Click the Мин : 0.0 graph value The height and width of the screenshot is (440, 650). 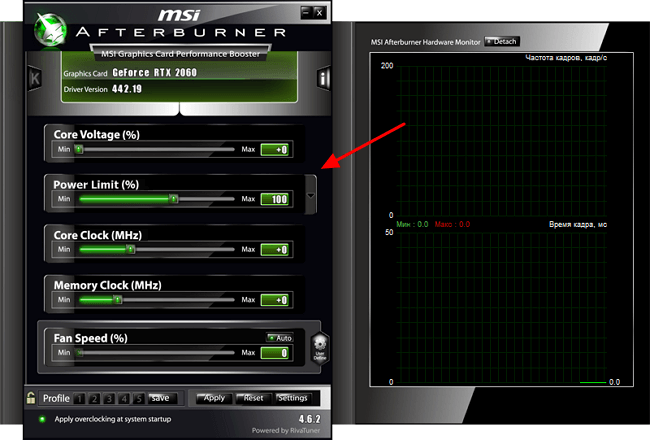pos(412,224)
